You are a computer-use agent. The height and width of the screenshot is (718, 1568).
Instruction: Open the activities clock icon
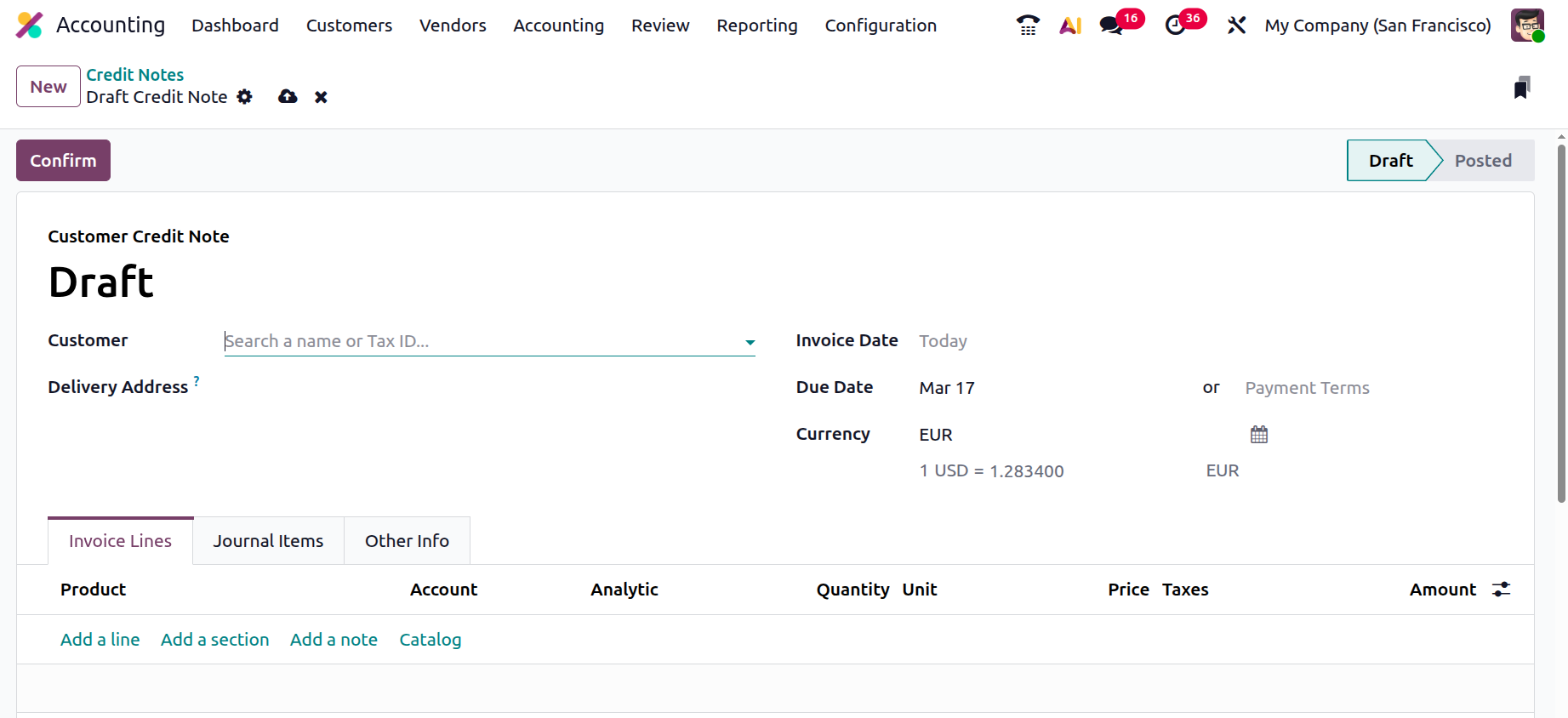click(1175, 26)
